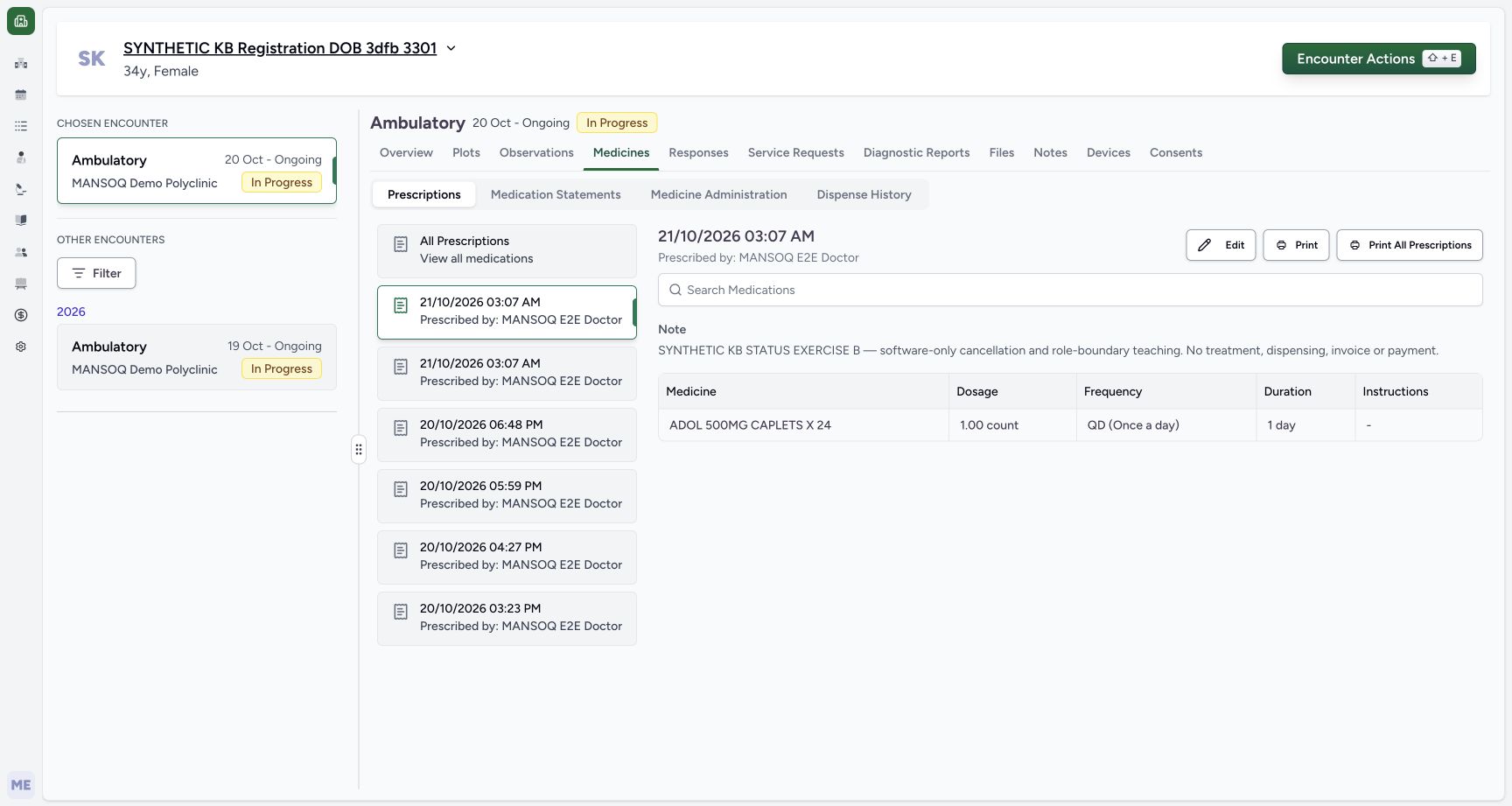Open the Medicine Administration sub-tab

pos(718,194)
